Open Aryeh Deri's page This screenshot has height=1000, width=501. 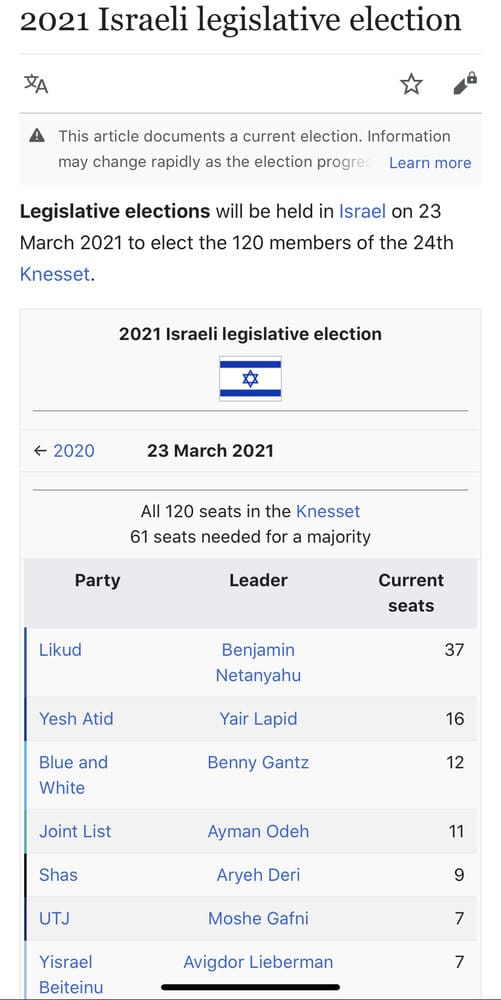(x=258, y=874)
